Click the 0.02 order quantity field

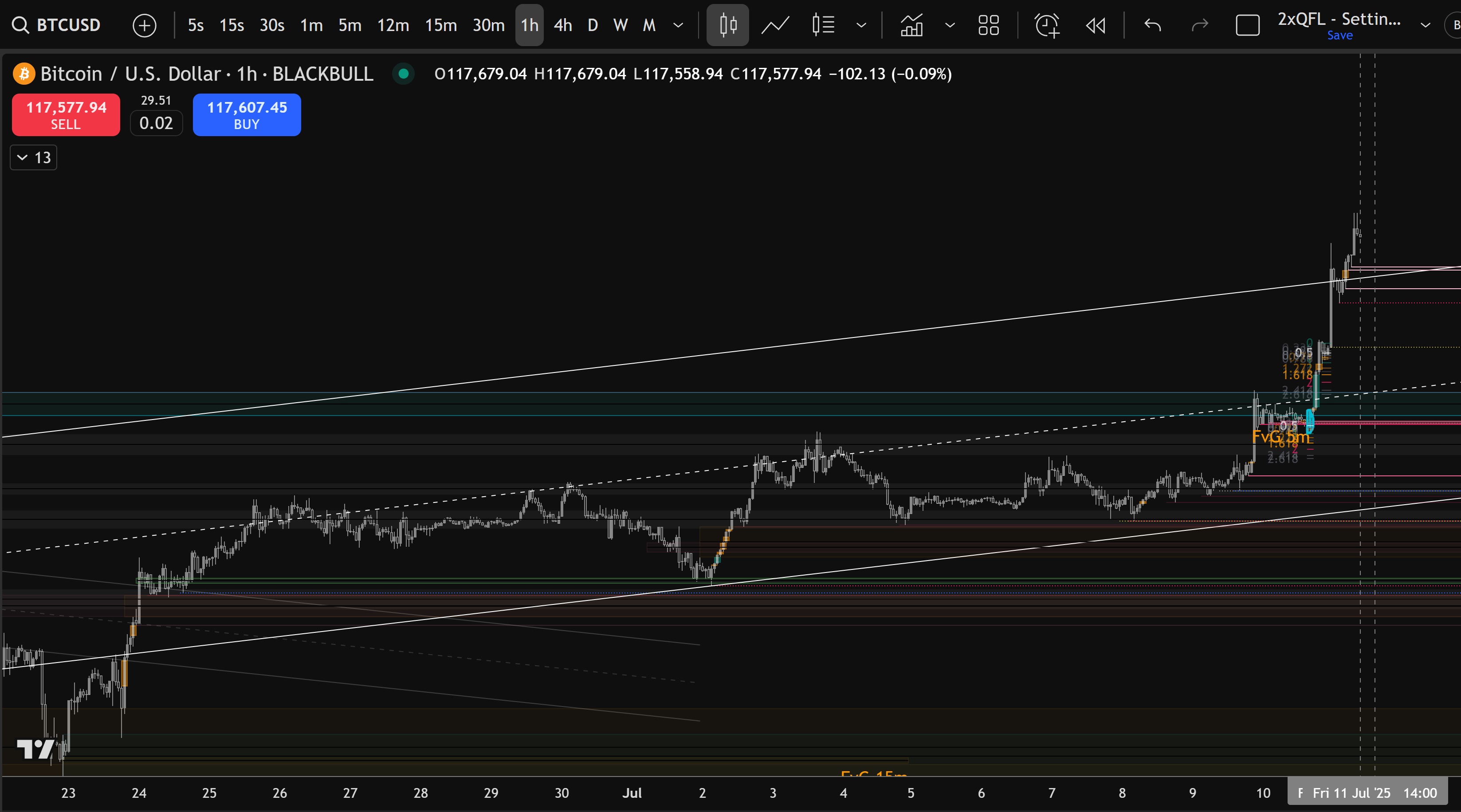coord(156,123)
